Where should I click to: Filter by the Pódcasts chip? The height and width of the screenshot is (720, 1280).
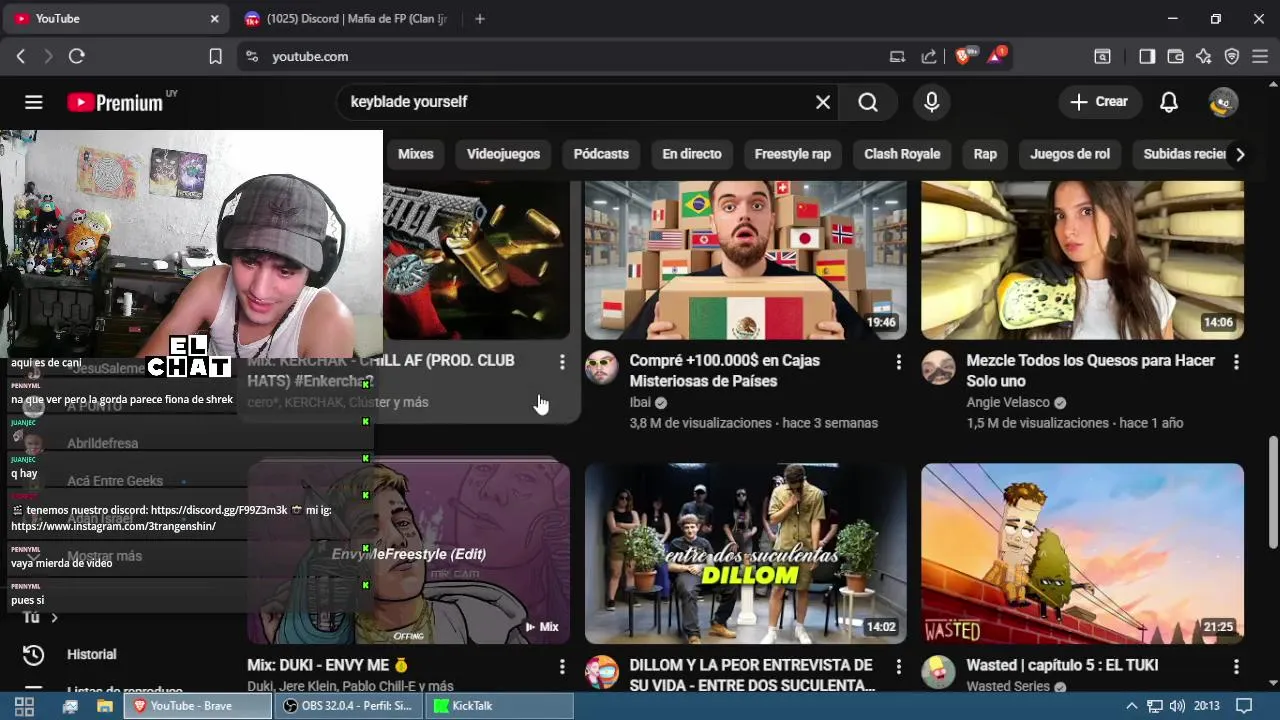601,154
